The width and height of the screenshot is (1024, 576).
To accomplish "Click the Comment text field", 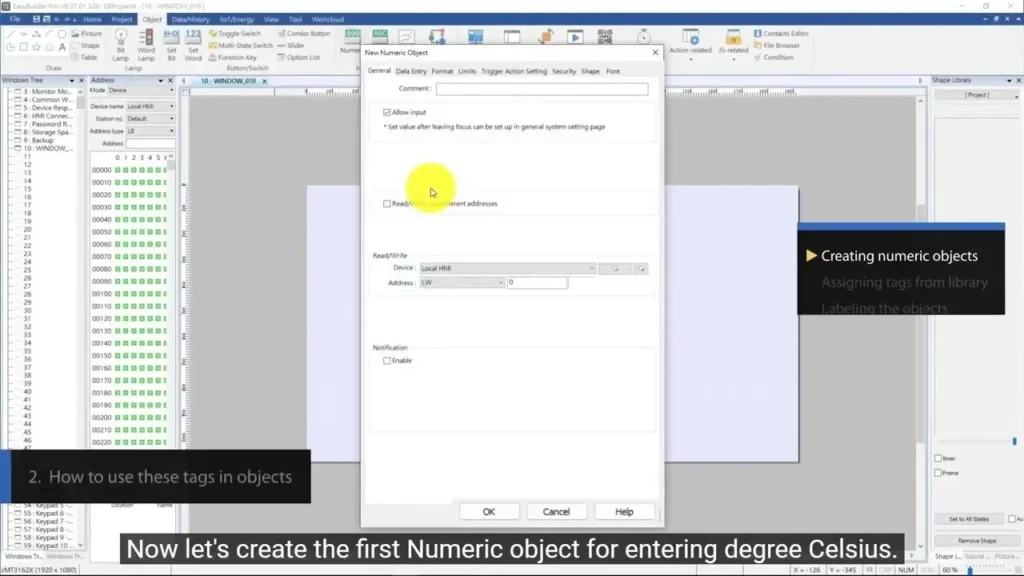I will (x=541, y=89).
